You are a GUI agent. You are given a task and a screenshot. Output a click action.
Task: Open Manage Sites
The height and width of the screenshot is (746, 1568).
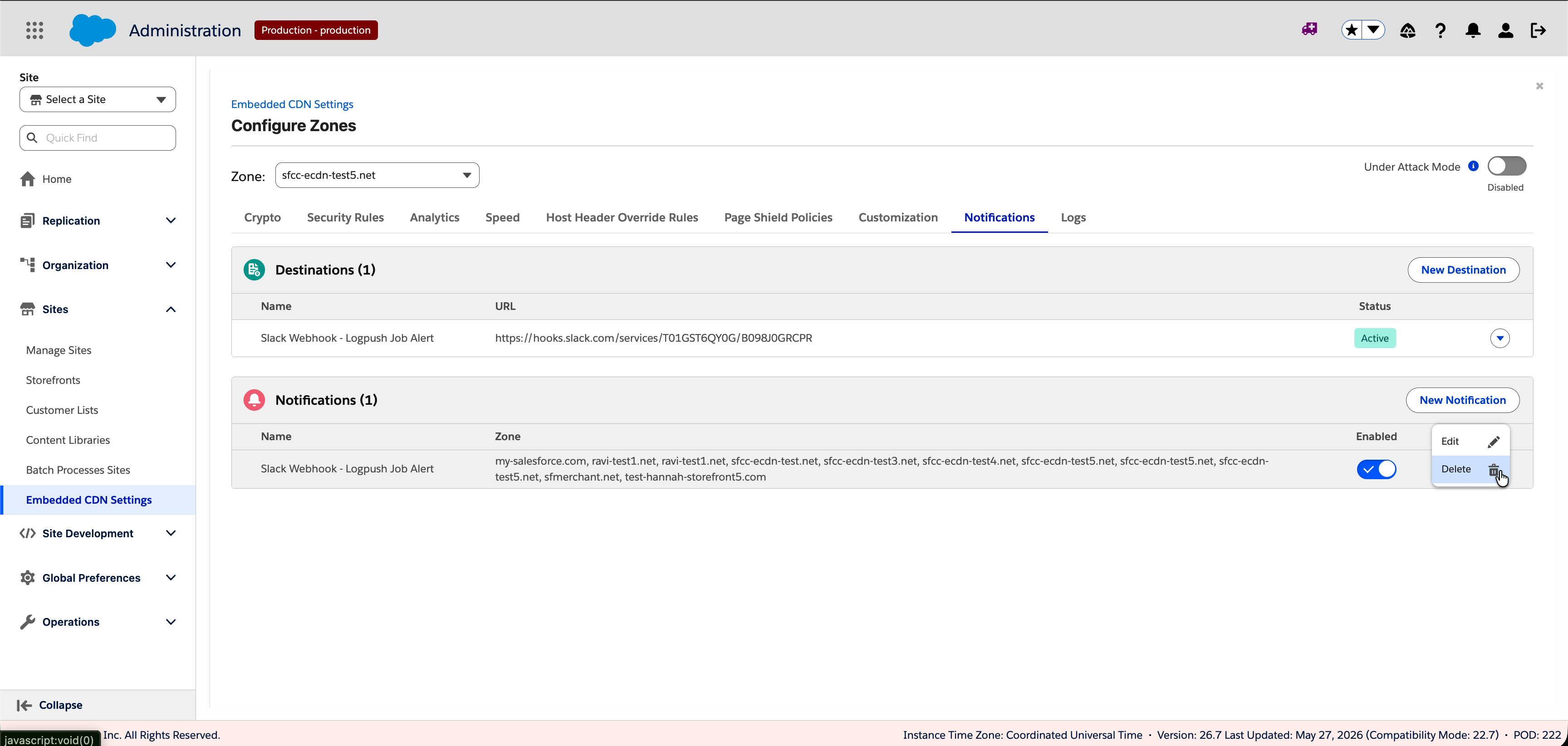(59, 350)
